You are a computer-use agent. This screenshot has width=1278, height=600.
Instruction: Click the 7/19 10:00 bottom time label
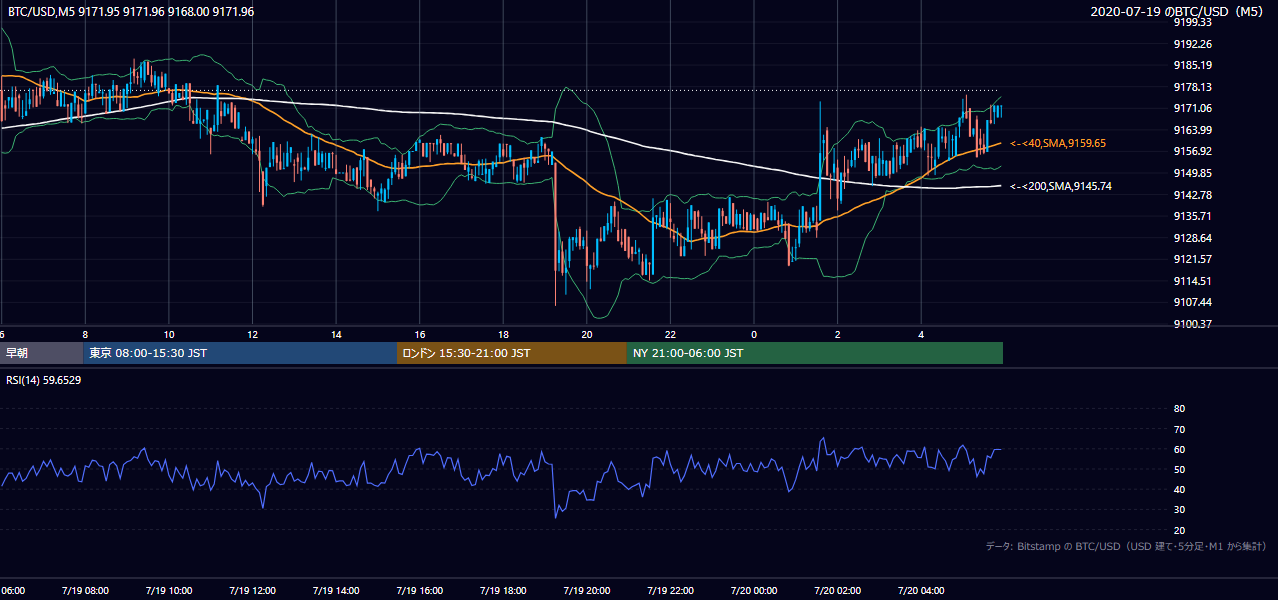tap(168, 591)
